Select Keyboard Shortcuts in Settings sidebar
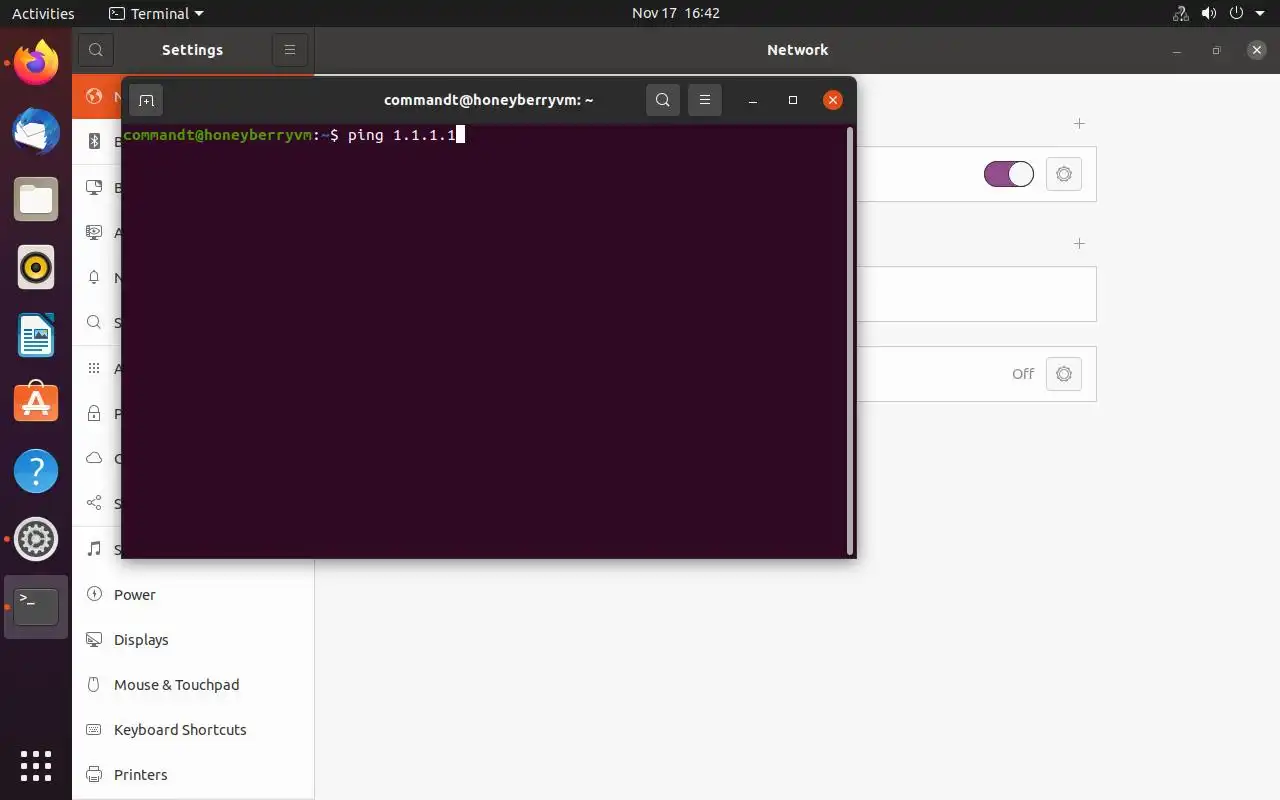This screenshot has height=800, width=1280. point(193,729)
